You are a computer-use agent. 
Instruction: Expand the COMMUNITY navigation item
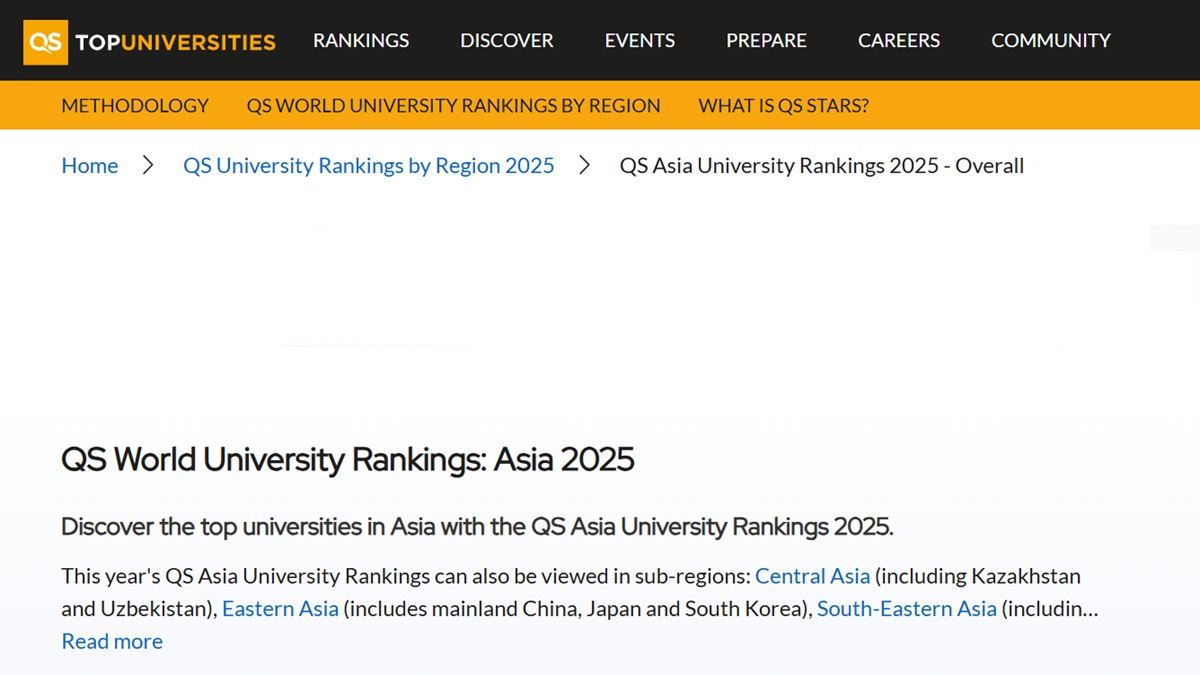click(x=1050, y=41)
